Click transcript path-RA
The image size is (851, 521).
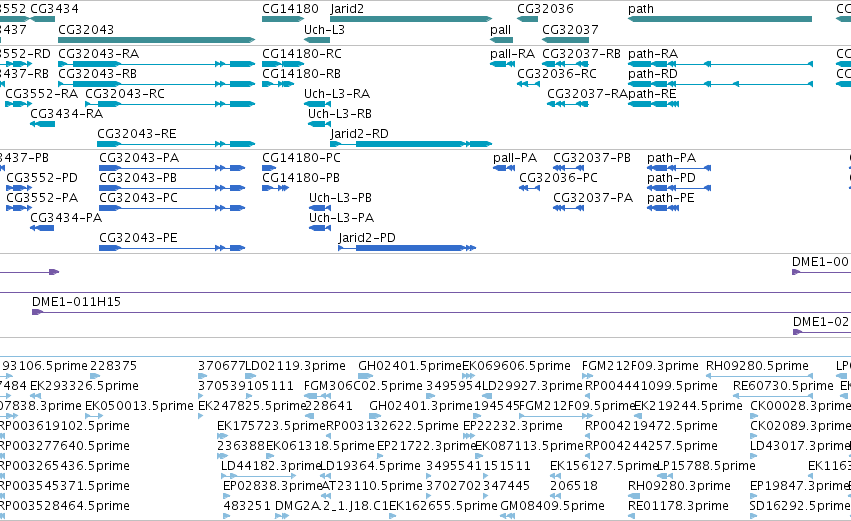(653, 54)
